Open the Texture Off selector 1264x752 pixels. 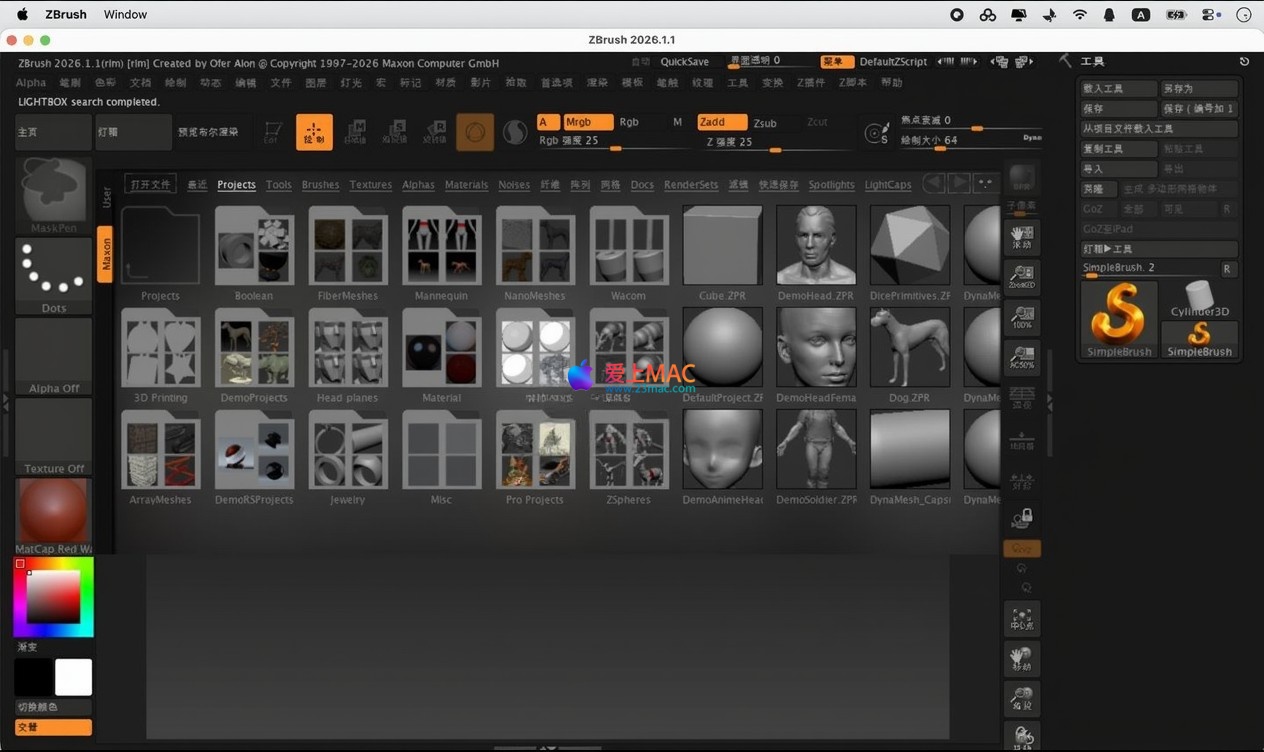click(x=53, y=437)
